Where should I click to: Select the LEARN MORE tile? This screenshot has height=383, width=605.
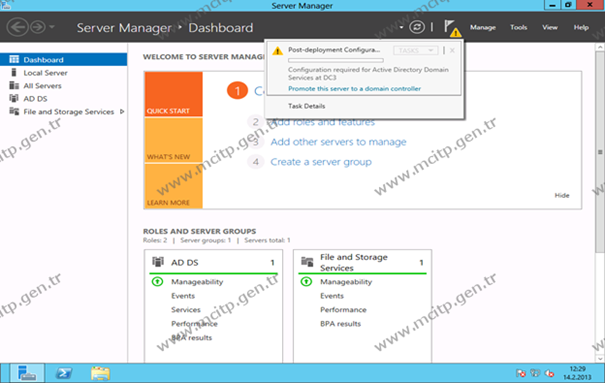pos(174,186)
